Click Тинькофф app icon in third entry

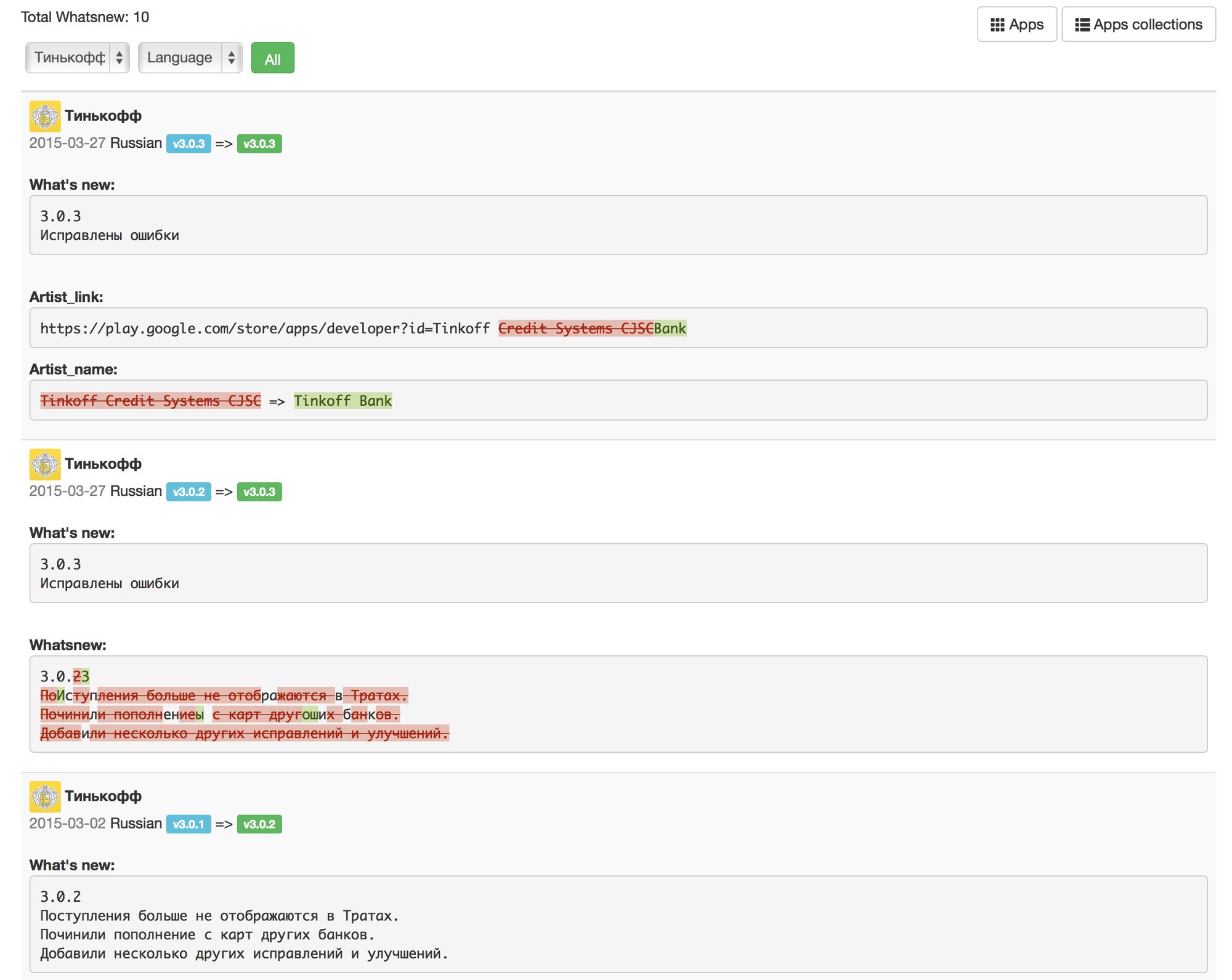45,796
